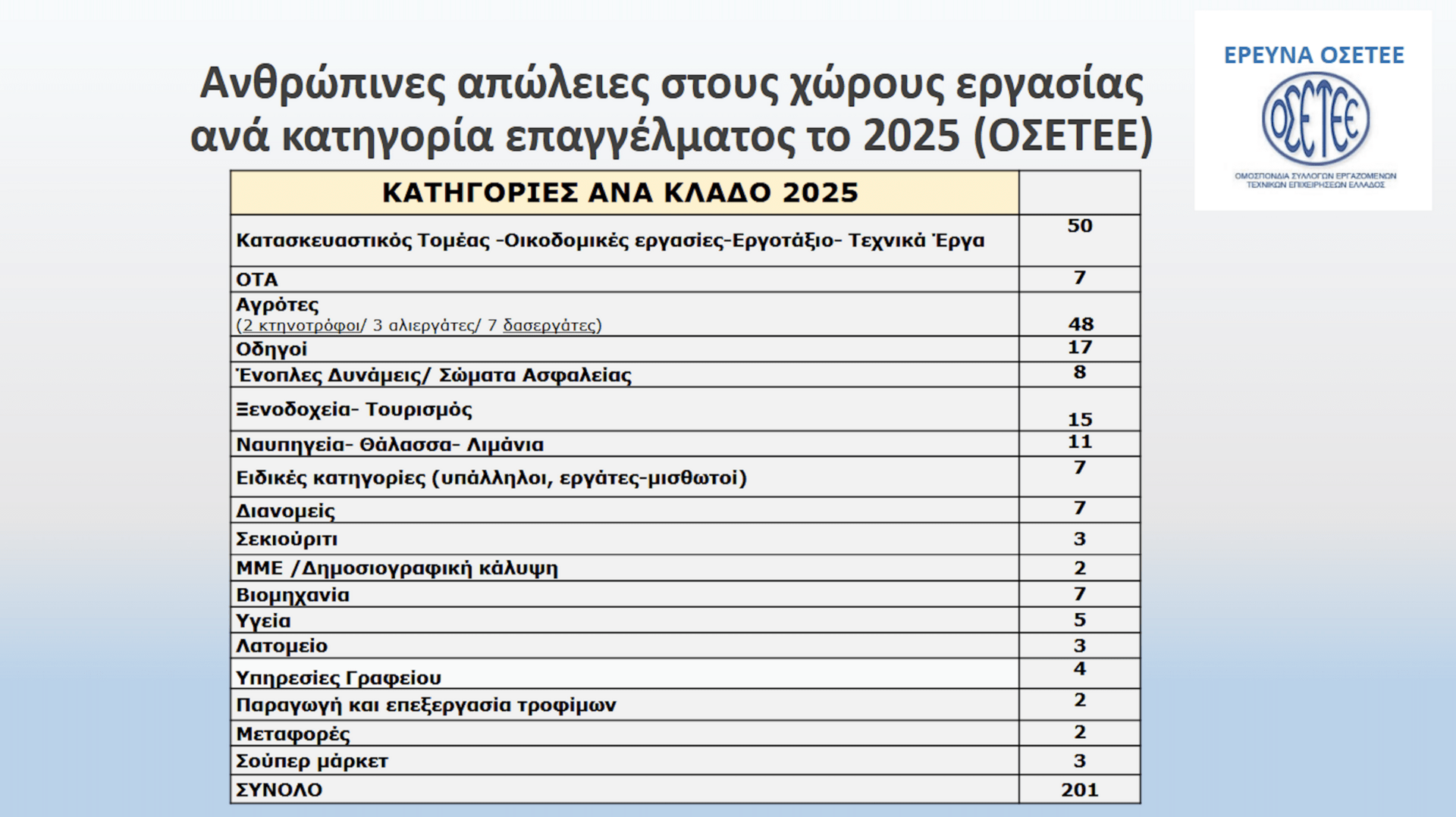This screenshot has width=1456, height=817.
Task: Click the value 50 in the first row
Action: pos(1079,226)
